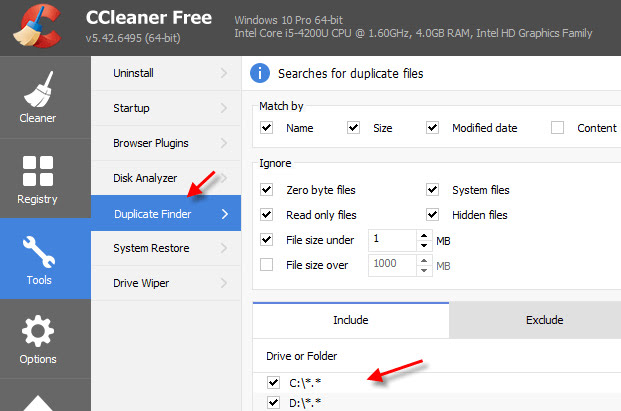Open the Cleaner section broom icon
621x411 pixels.
(38, 89)
